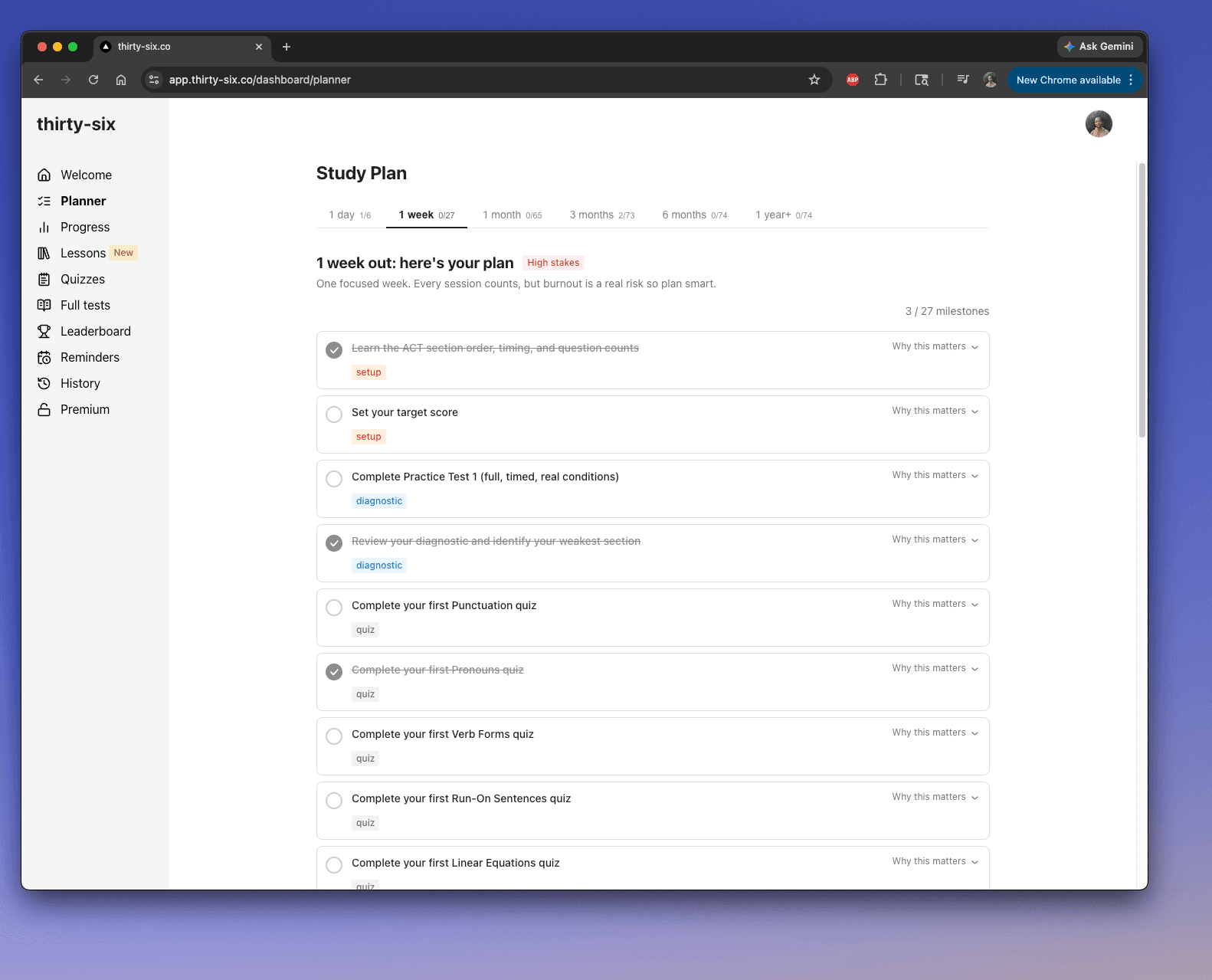This screenshot has height=980, width=1212.
Task: Expand 'Why this matters' for Run-On Sentences quiz
Action: 935,797
